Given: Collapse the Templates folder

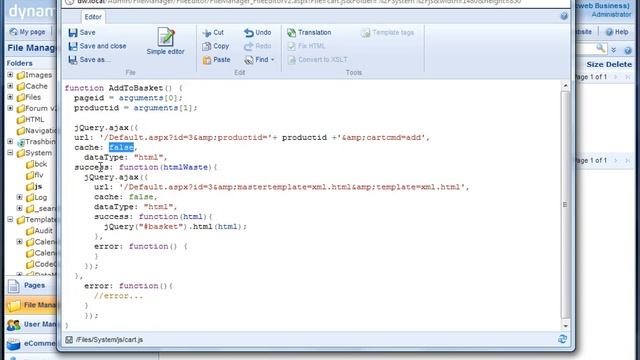Looking at the screenshot, I should 10,220.
